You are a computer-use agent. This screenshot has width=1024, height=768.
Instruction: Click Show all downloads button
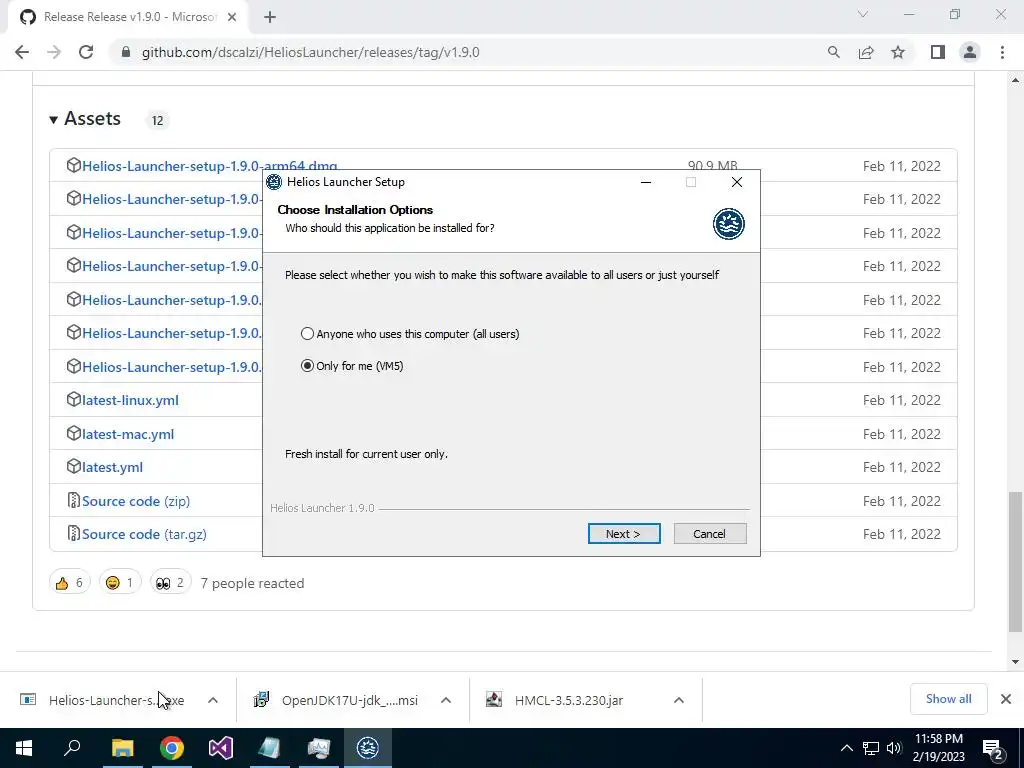948,699
